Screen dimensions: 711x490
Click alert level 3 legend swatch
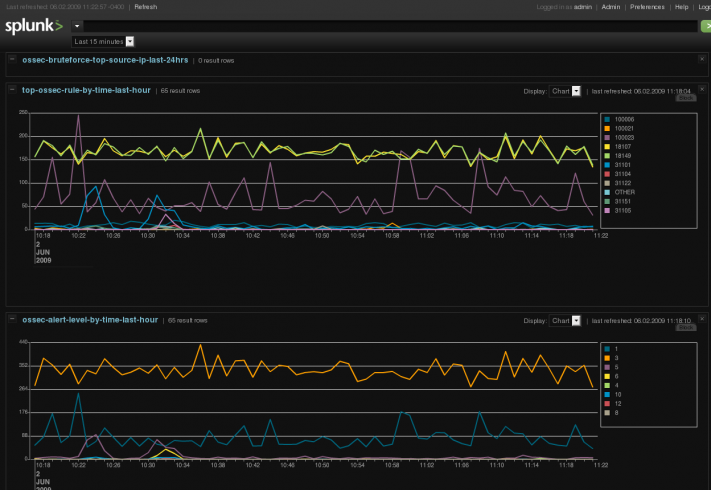(x=607, y=358)
